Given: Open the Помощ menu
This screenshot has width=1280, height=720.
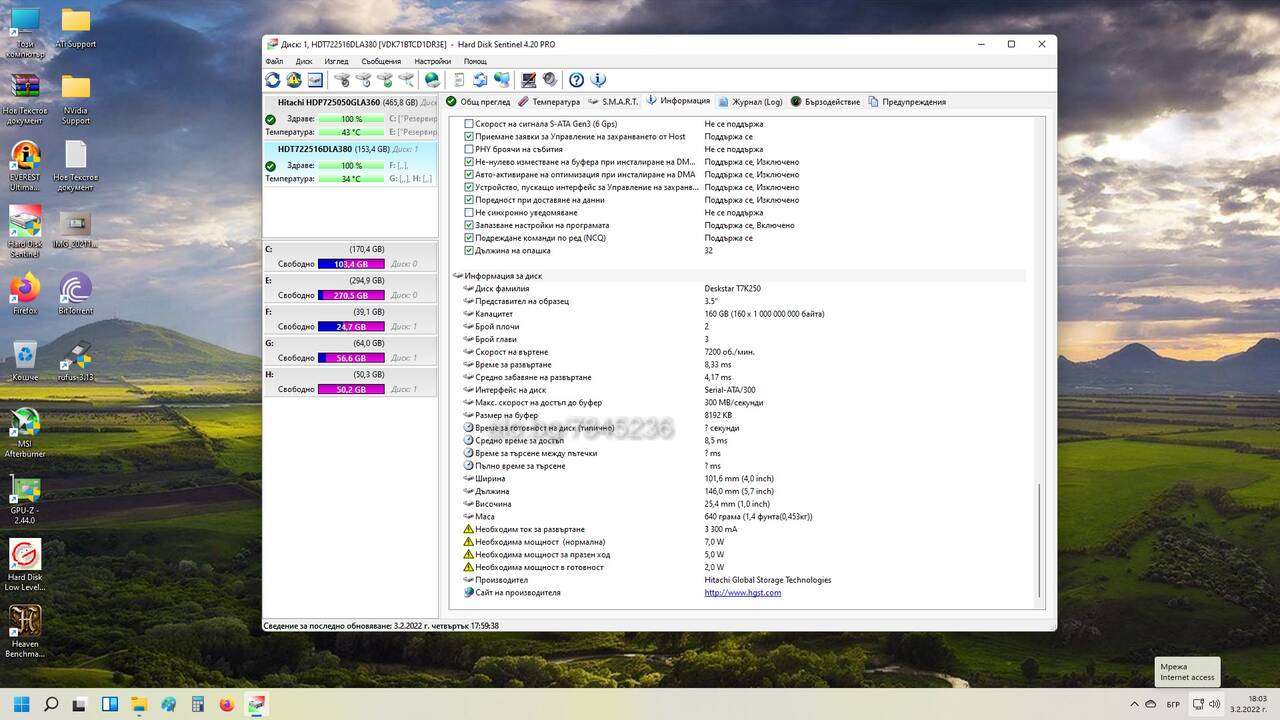Looking at the screenshot, I should pos(475,61).
